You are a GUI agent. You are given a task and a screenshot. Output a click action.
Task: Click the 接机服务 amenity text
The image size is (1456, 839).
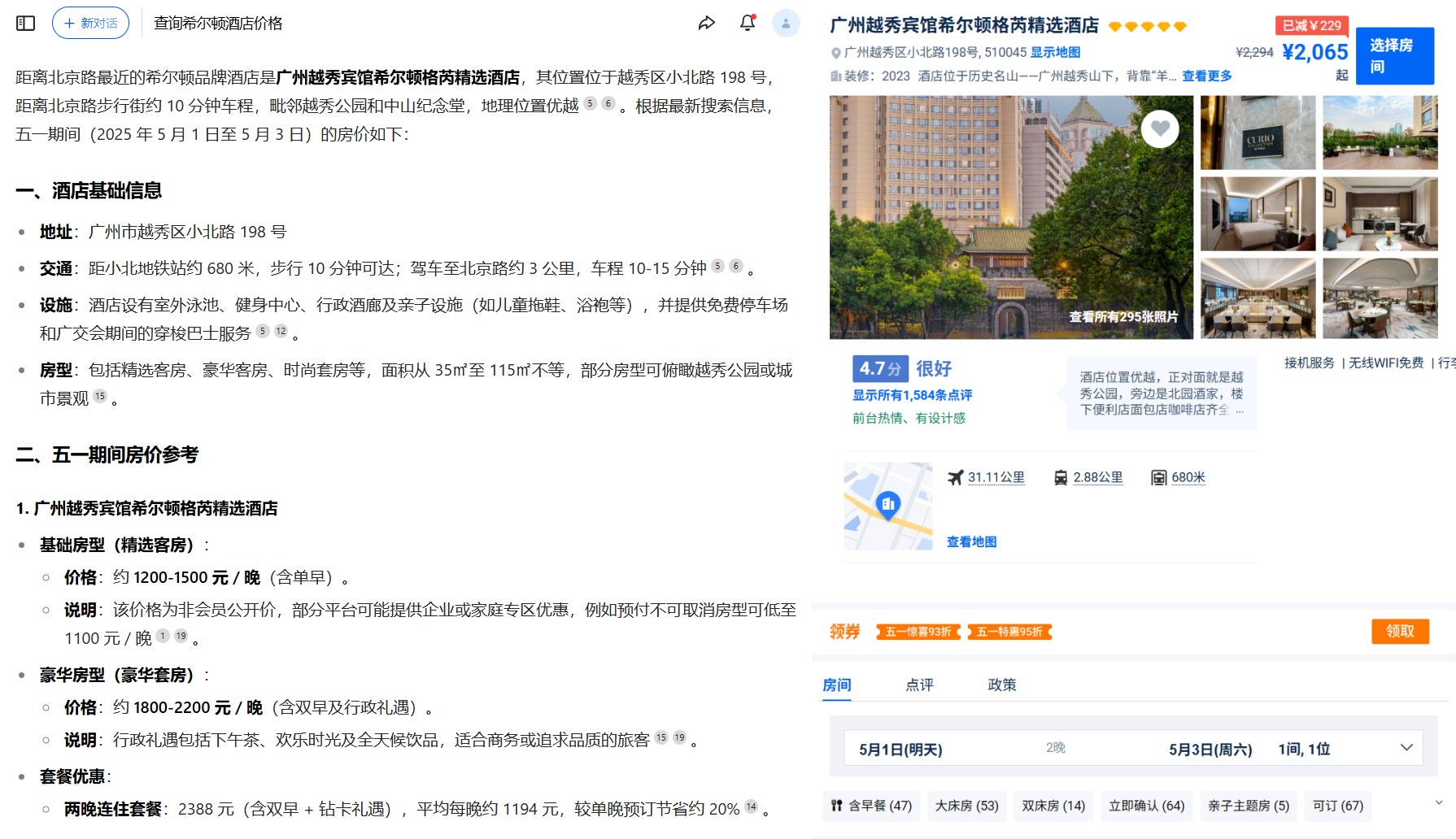pos(1310,363)
